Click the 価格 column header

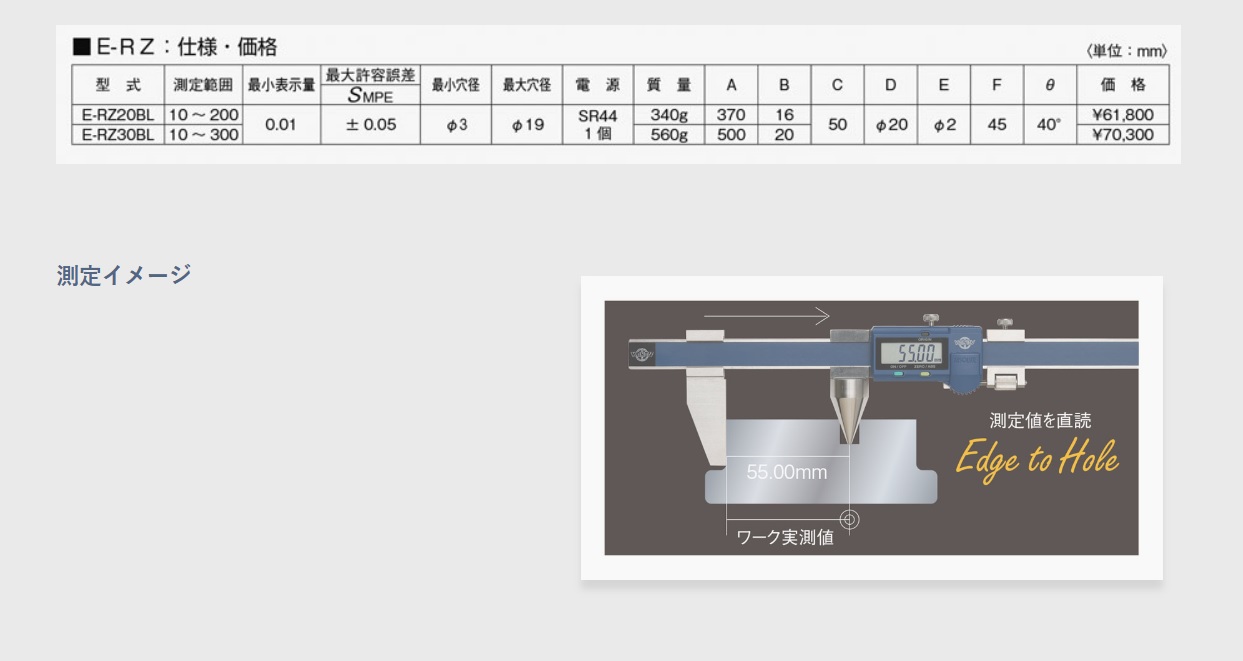[1122, 85]
